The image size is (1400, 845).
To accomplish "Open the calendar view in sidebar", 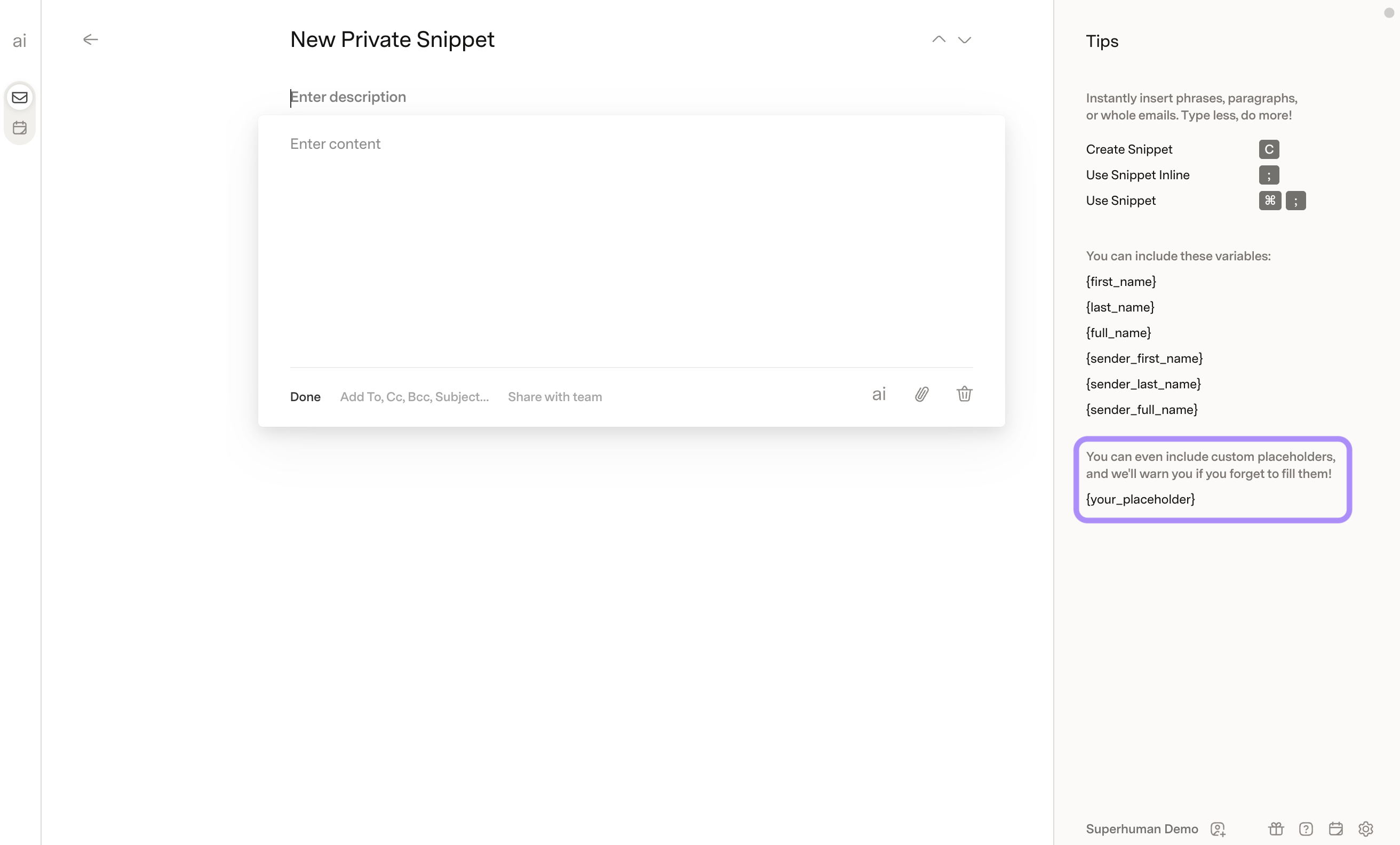I will coord(20,128).
